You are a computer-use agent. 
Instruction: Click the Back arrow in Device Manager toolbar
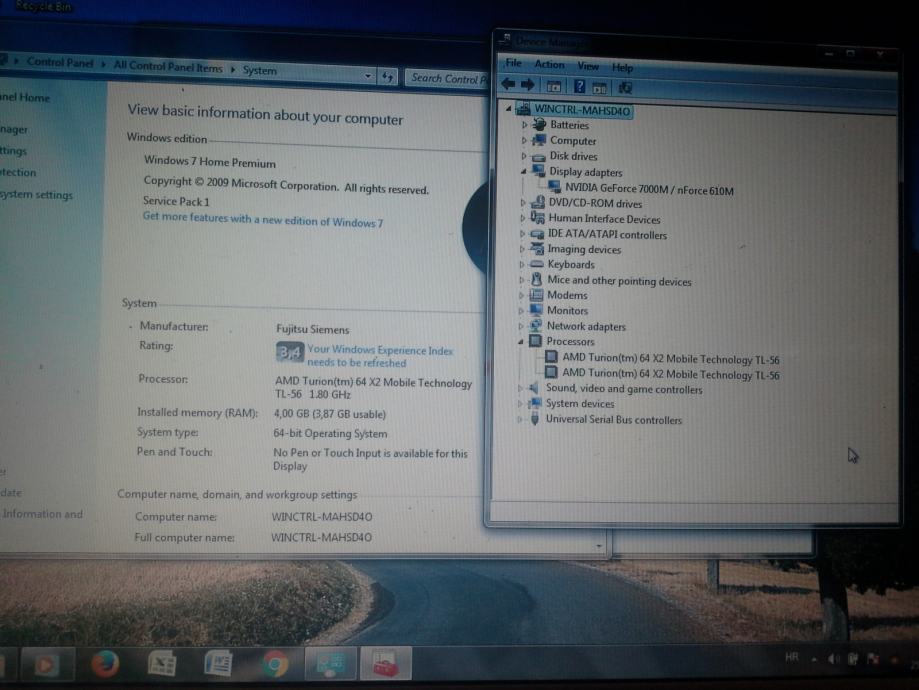point(508,84)
